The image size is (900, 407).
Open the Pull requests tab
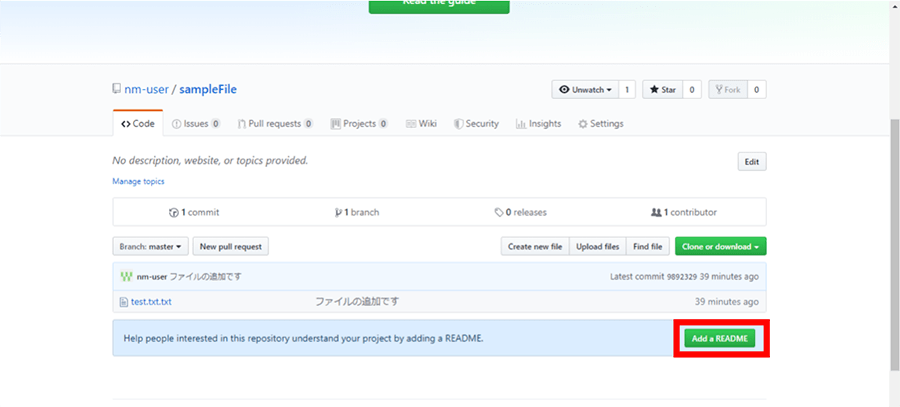point(276,123)
